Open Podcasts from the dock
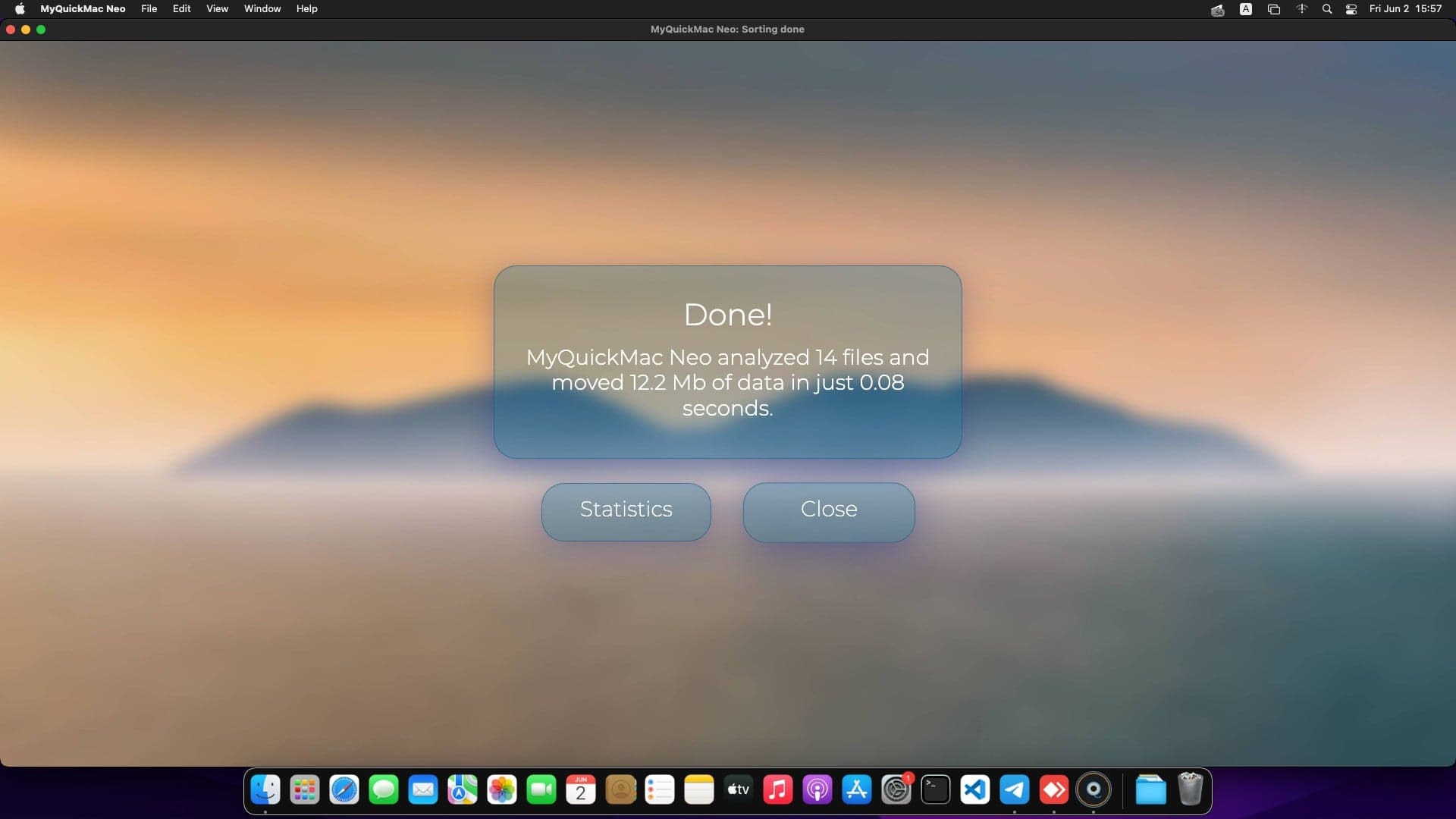This screenshot has width=1456, height=819. (817, 790)
